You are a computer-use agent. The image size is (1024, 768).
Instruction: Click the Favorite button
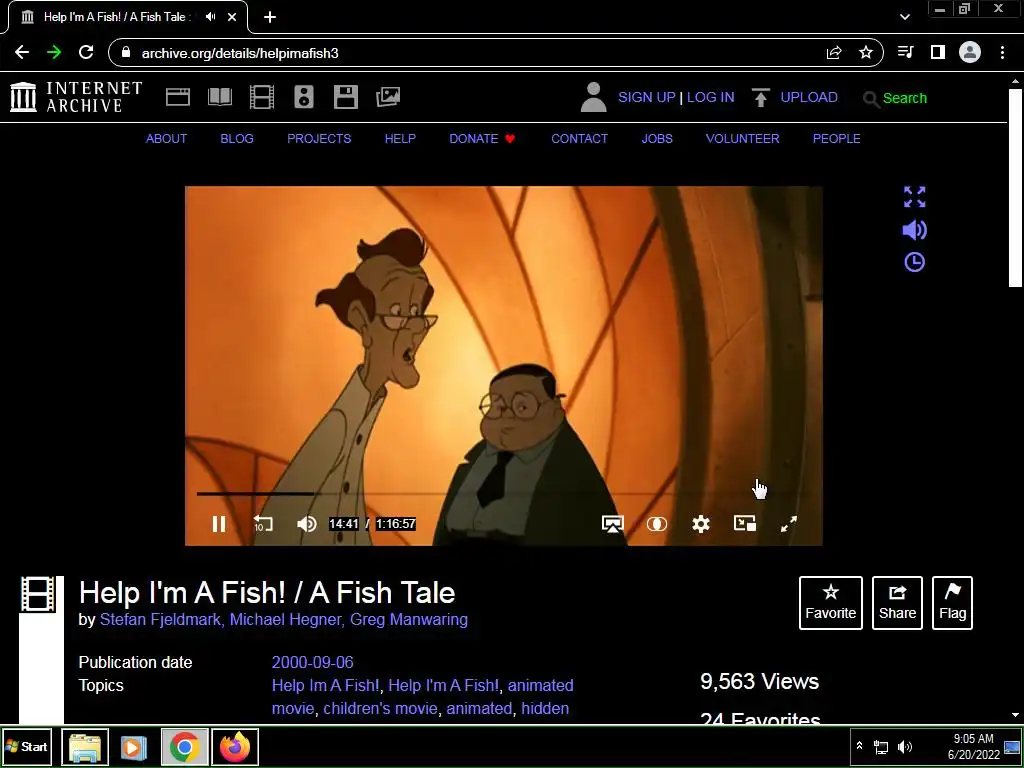[831, 603]
